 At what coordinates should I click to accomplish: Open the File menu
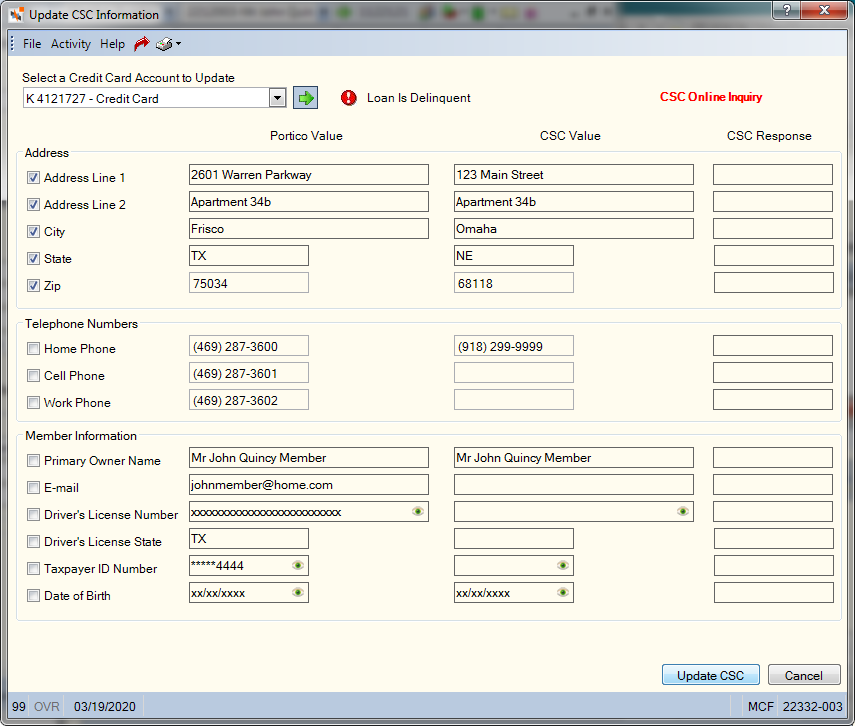pos(32,44)
